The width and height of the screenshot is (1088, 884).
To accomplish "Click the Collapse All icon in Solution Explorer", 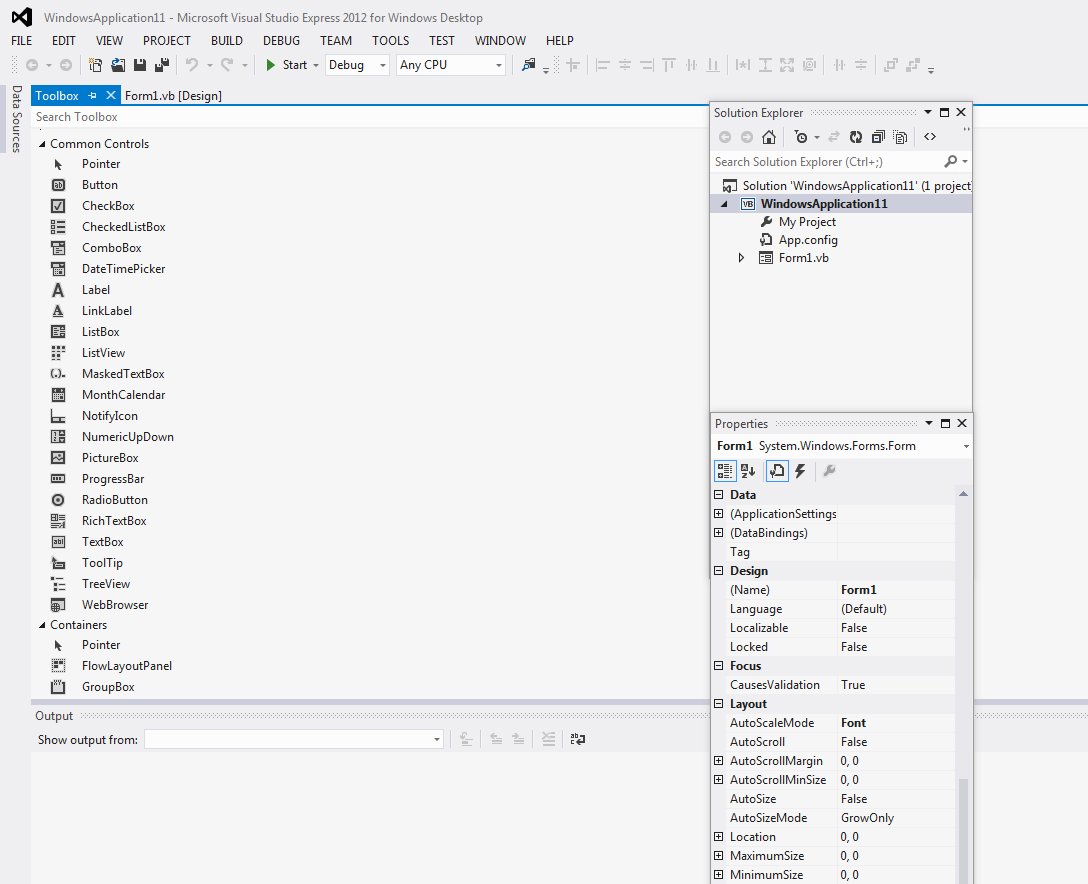I will click(878, 137).
